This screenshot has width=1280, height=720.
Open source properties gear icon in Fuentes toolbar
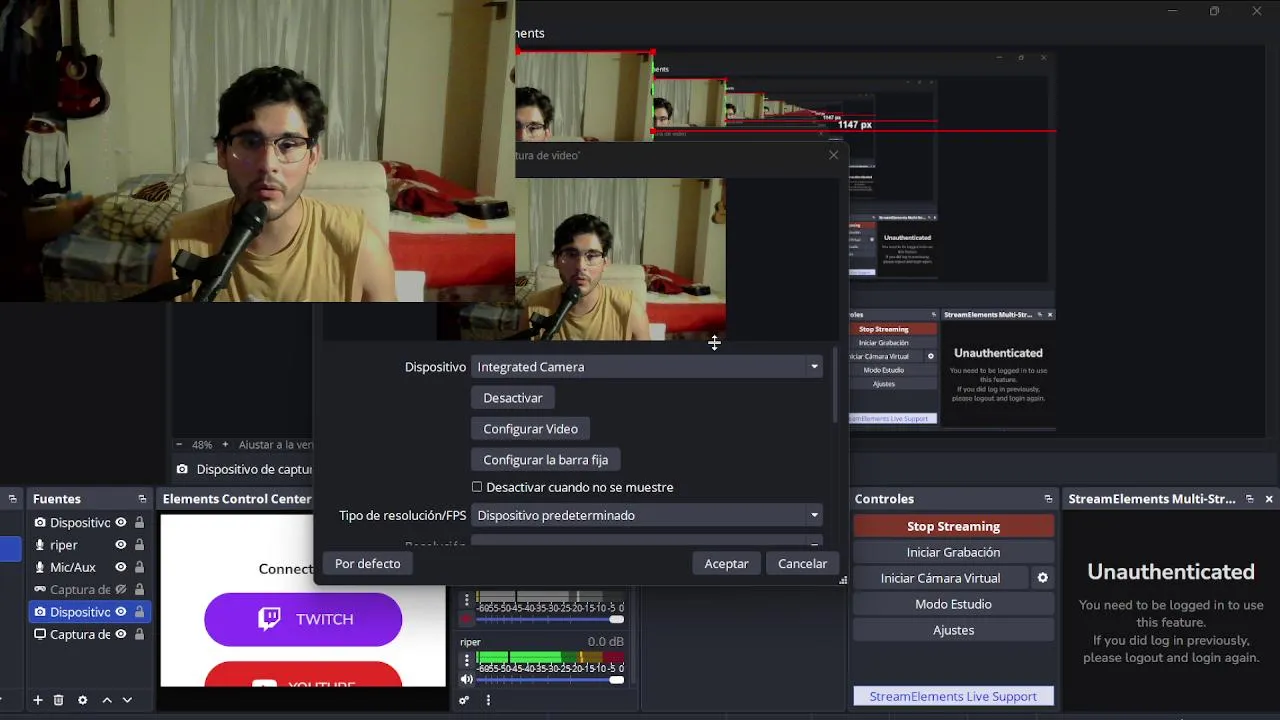(82, 700)
